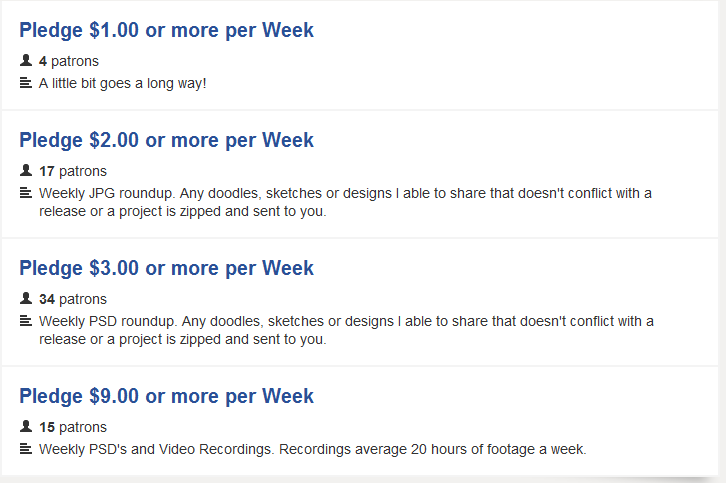
Task: Click the 4 patrons count text
Action: click(x=69, y=61)
